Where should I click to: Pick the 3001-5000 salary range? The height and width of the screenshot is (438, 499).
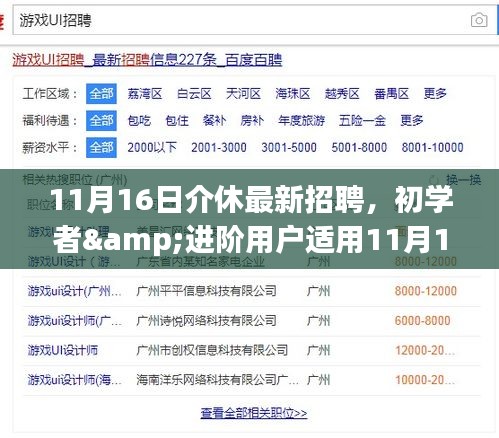coord(289,147)
